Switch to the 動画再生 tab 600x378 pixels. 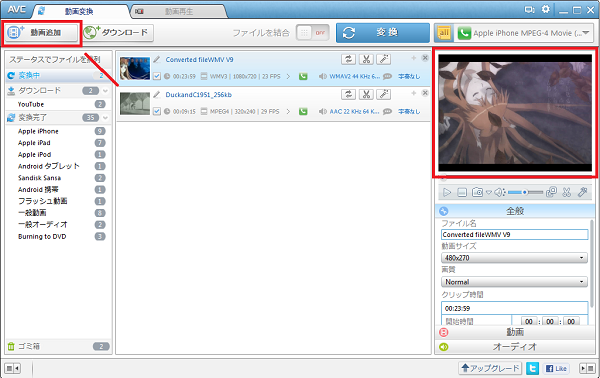tap(179, 11)
